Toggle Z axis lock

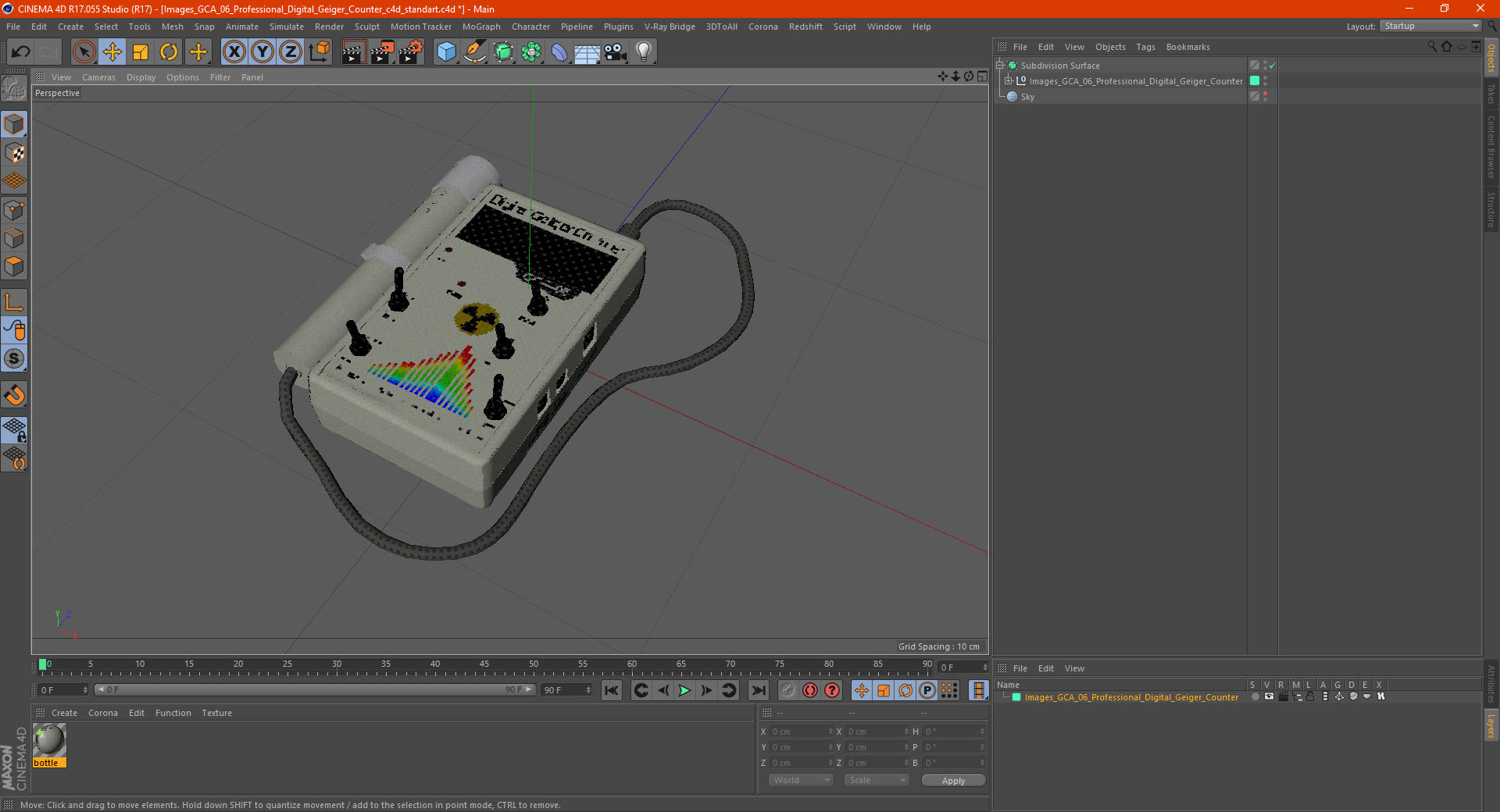(x=291, y=52)
